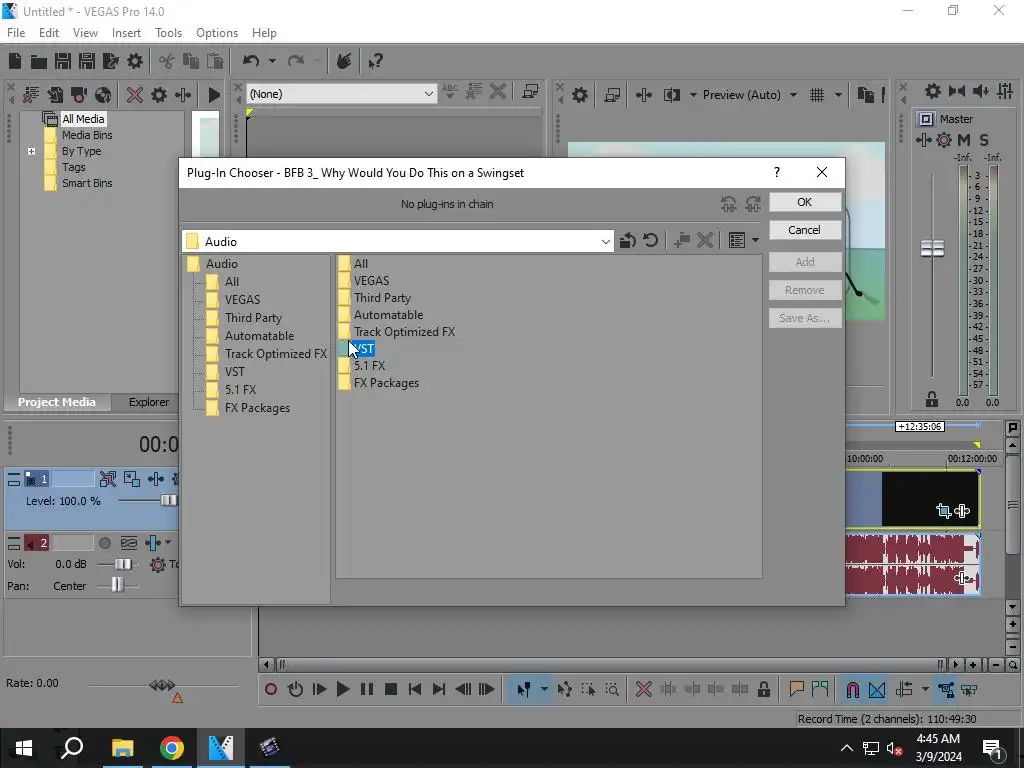This screenshot has width=1024, height=768.
Task: Open the (None) preset dropdown
Action: click(x=428, y=94)
